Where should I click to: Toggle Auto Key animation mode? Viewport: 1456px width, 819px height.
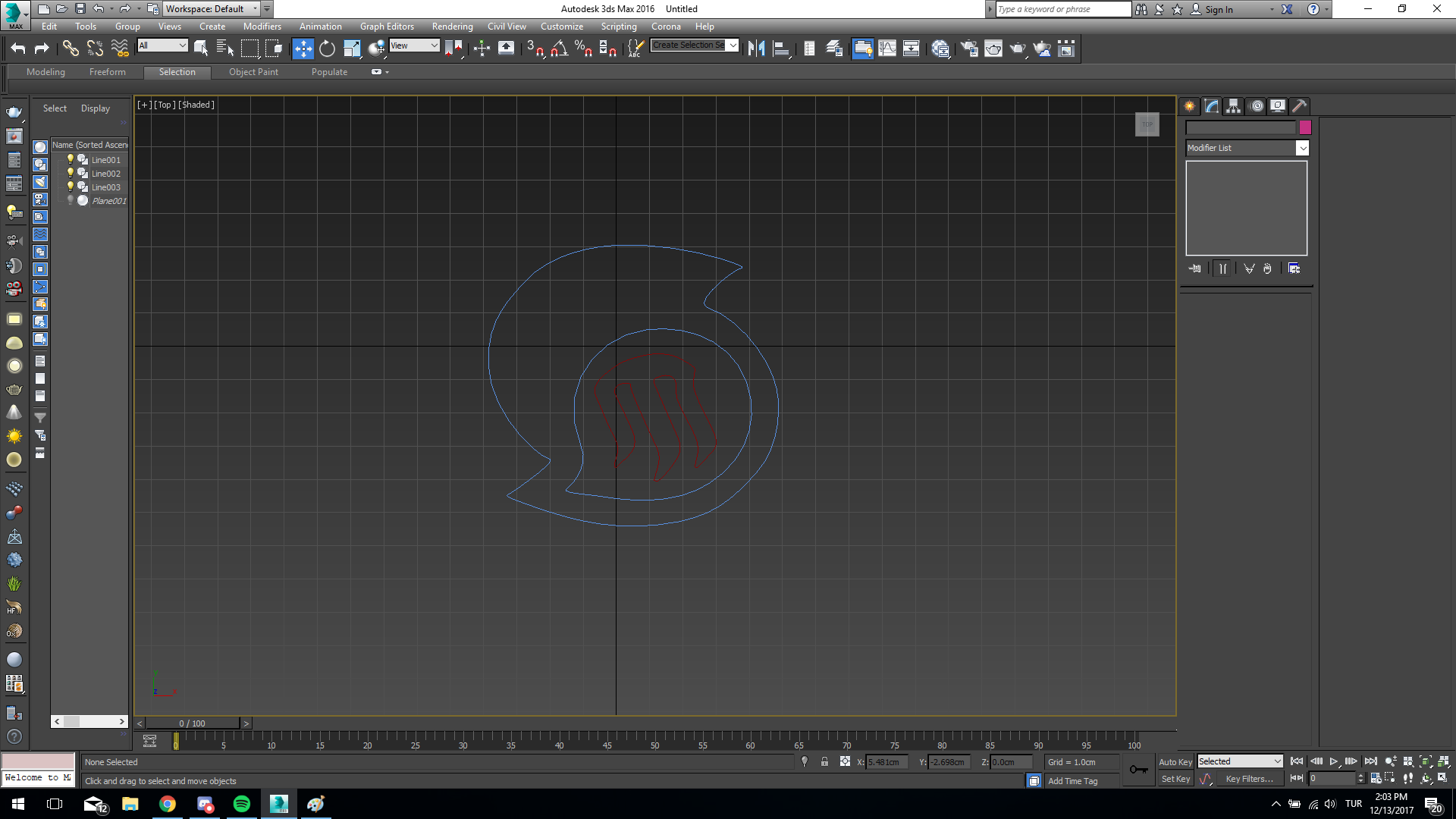[1175, 762]
